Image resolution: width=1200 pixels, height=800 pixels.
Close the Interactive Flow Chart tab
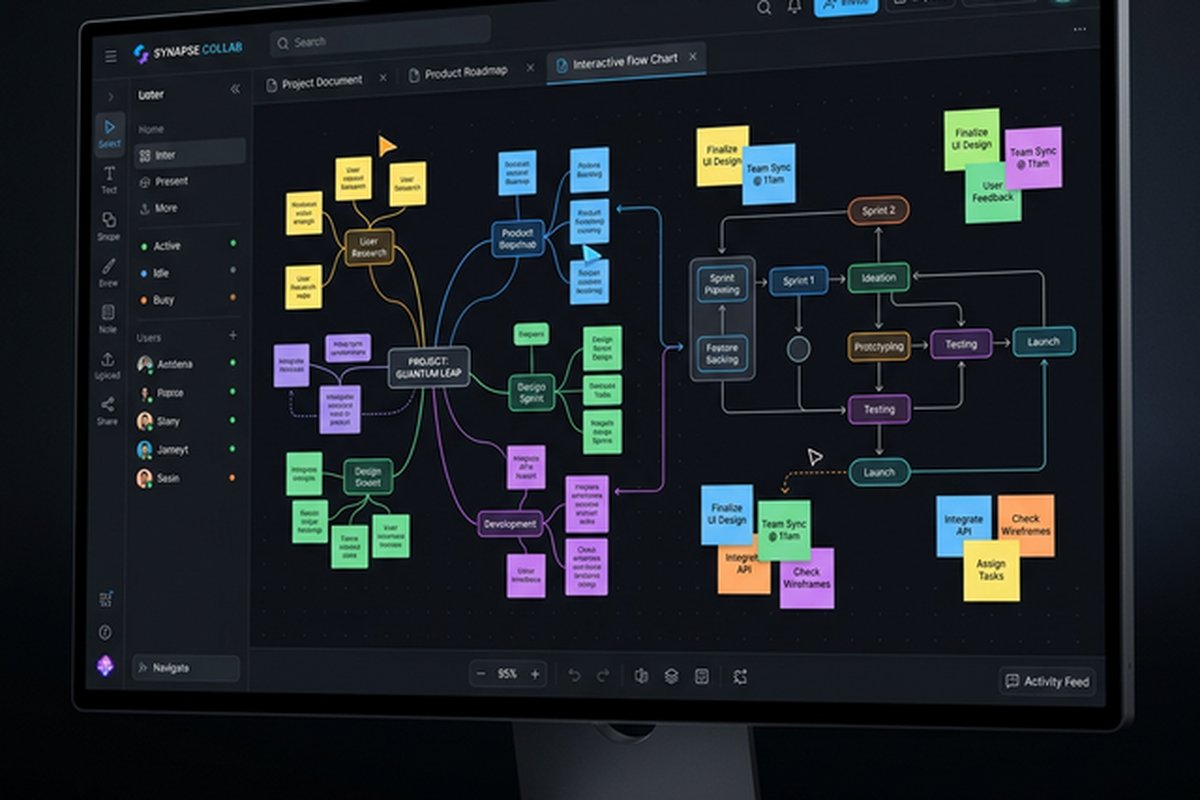tap(692, 58)
